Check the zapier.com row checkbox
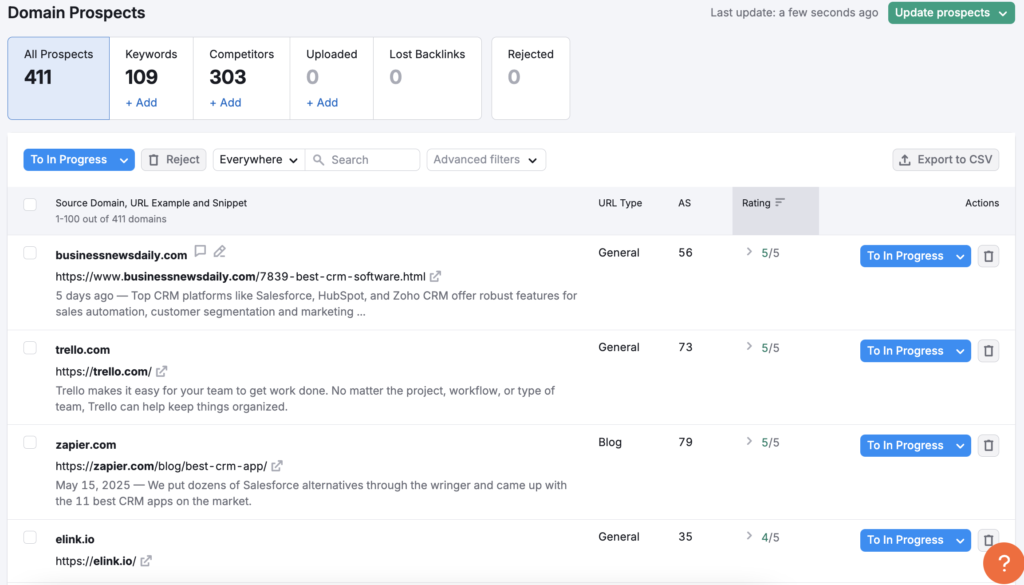The height and width of the screenshot is (585, 1024). coord(30,442)
